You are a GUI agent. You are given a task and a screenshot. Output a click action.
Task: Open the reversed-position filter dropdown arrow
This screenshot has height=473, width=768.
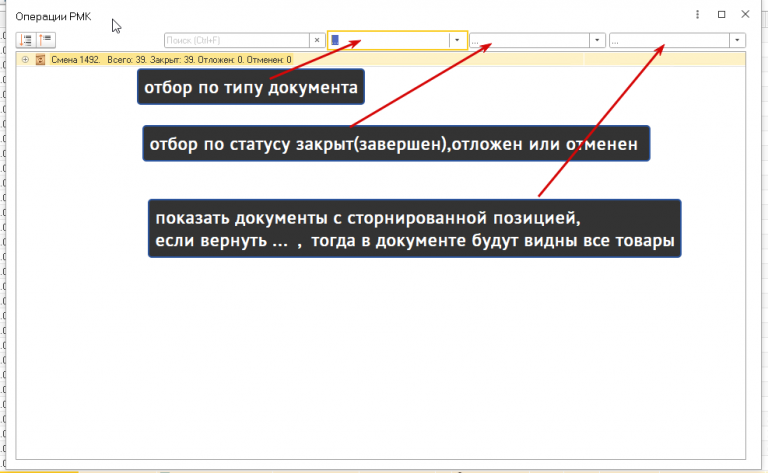[737, 40]
